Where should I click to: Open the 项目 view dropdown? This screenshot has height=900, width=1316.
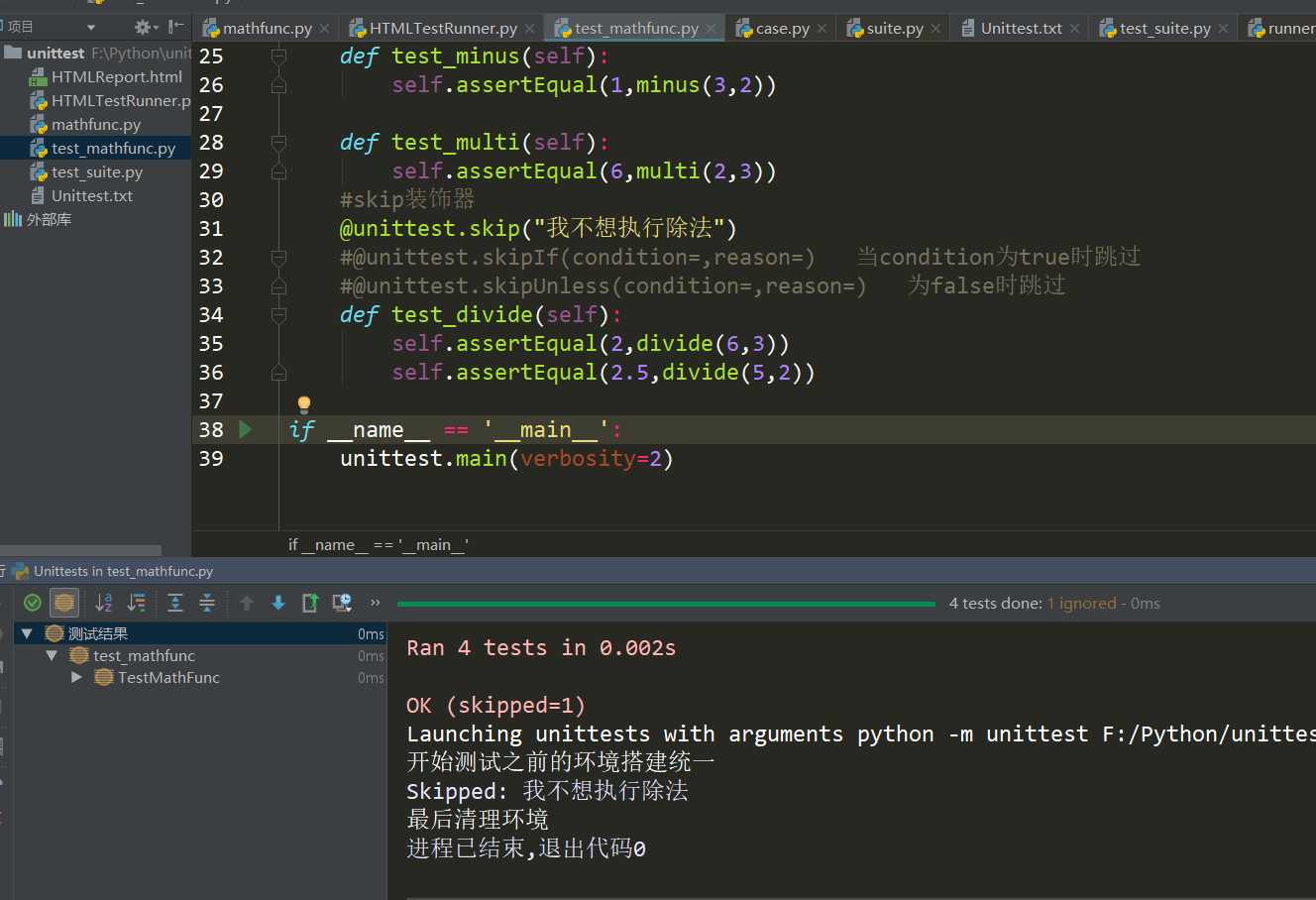coord(91,27)
